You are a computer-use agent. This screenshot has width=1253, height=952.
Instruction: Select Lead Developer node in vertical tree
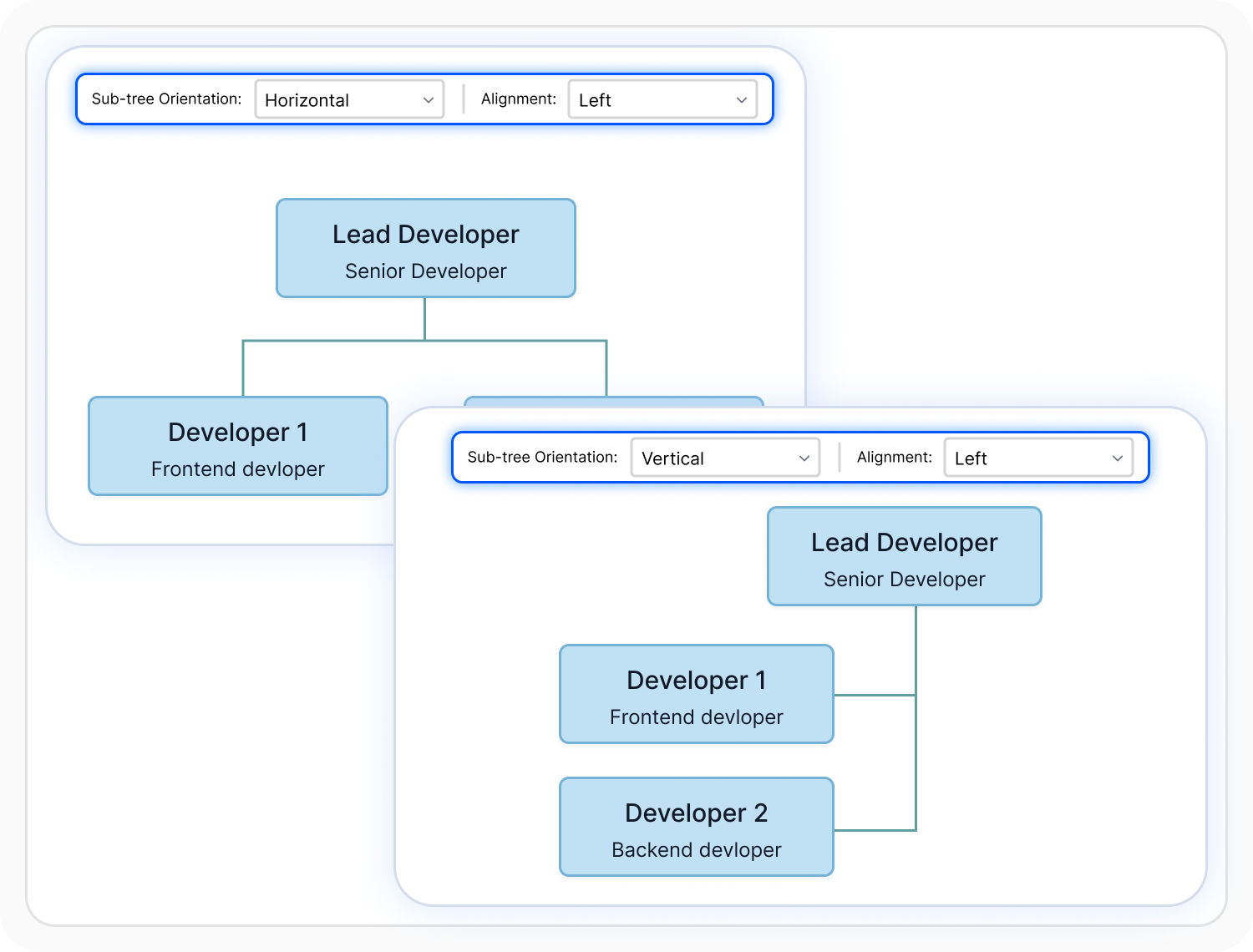905,556
